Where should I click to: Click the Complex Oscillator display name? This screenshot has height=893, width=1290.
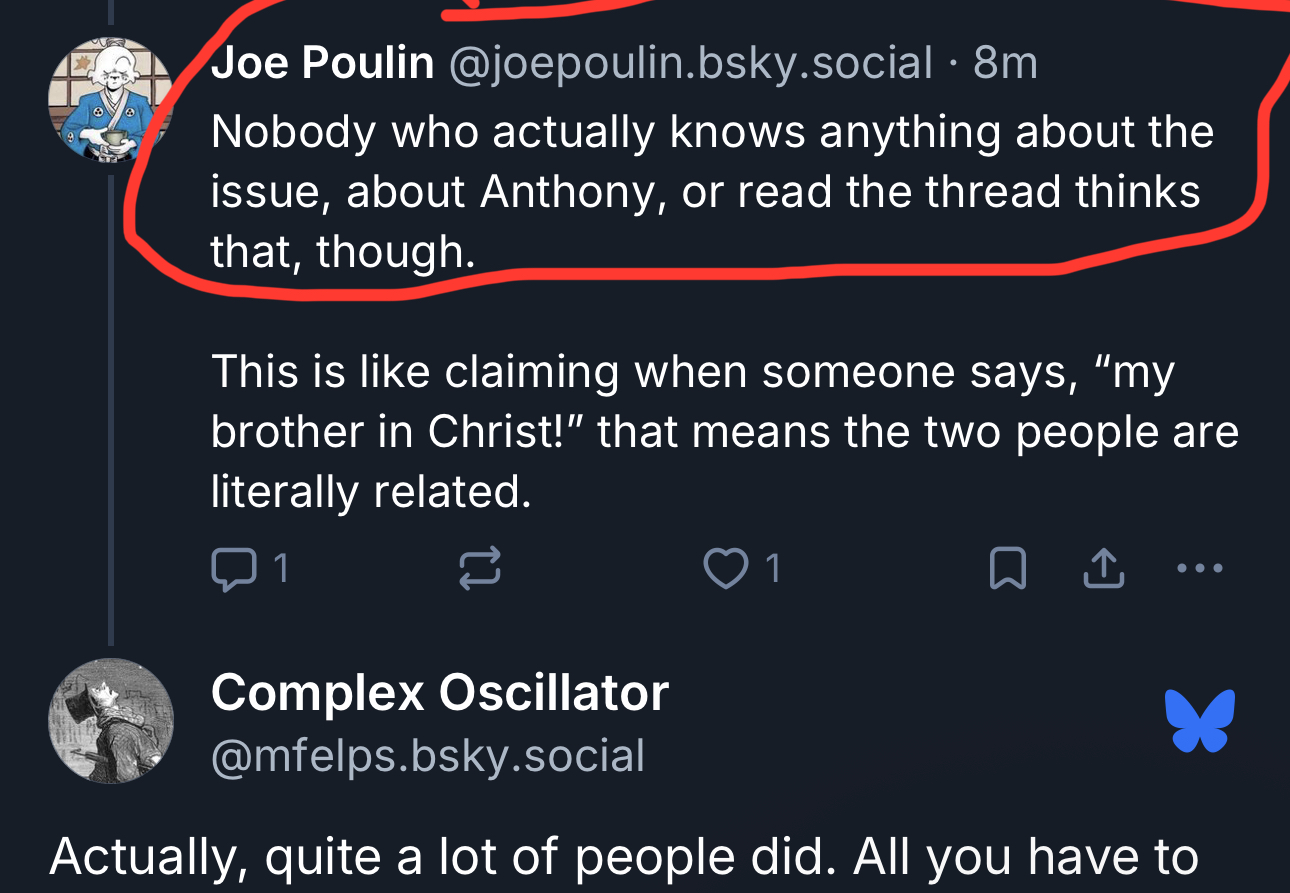[x=440, y=692]
